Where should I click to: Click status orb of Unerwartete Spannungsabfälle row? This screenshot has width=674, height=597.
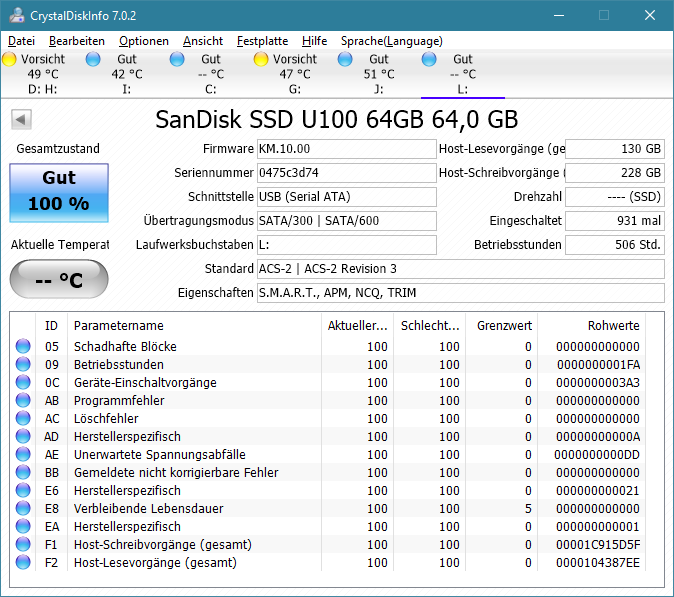pos(23,454)
